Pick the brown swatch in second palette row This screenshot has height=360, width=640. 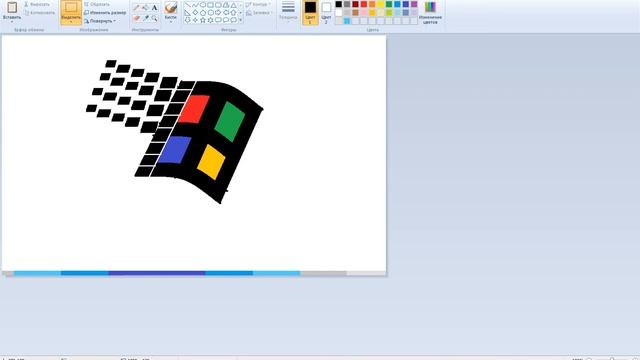(x=355, y=13)
